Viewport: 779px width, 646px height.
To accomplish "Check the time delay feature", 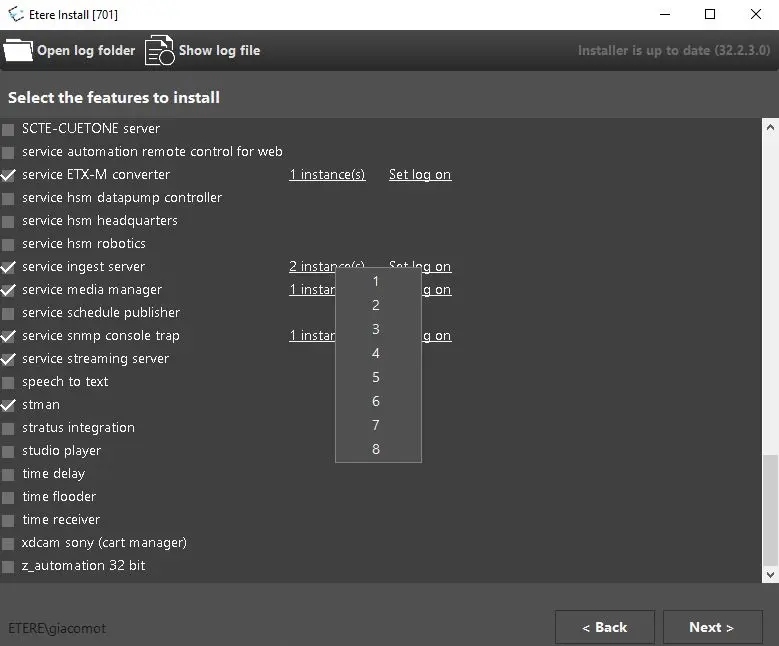I will tap(9, 474).
